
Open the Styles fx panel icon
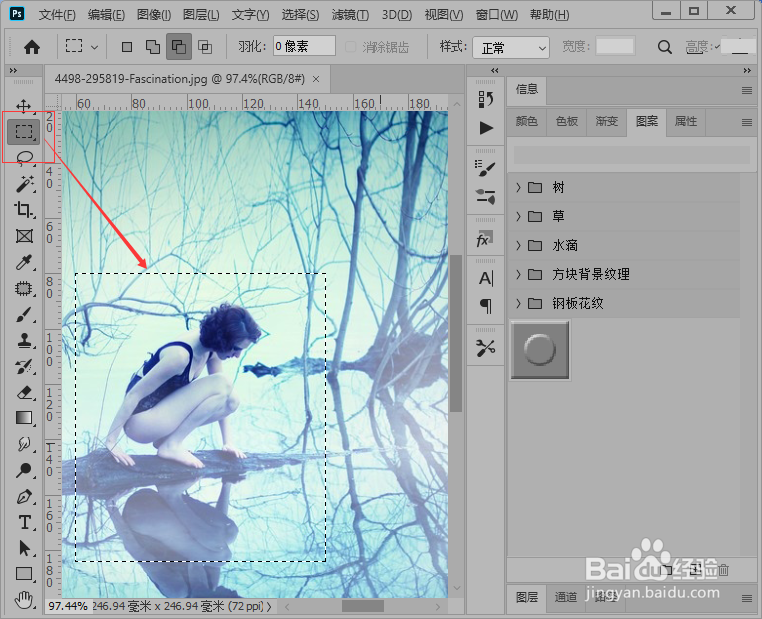(484, 240)
